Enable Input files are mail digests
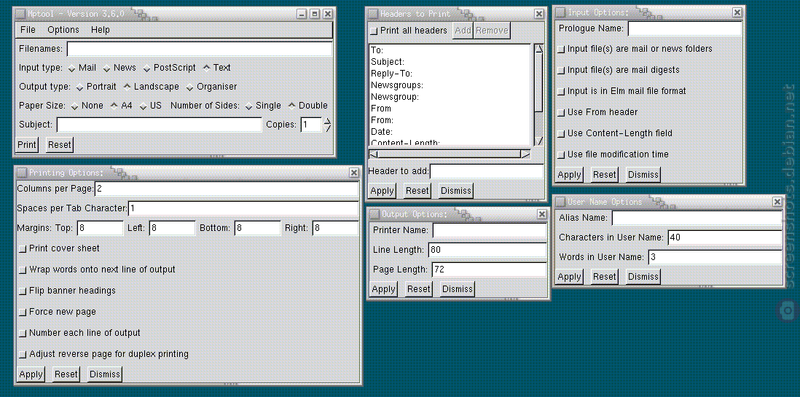 pyautogui.click(x=561, y=70)
